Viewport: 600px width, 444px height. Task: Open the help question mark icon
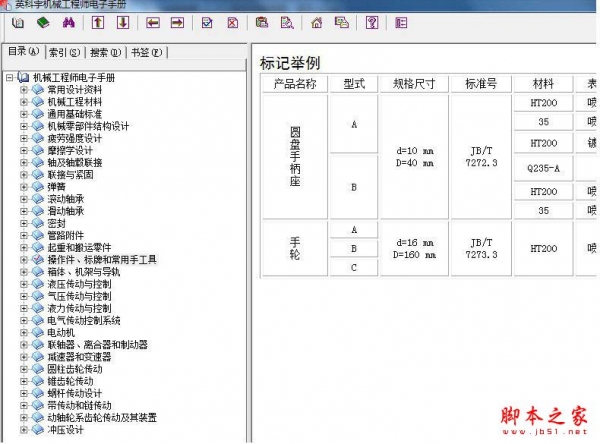372,23
